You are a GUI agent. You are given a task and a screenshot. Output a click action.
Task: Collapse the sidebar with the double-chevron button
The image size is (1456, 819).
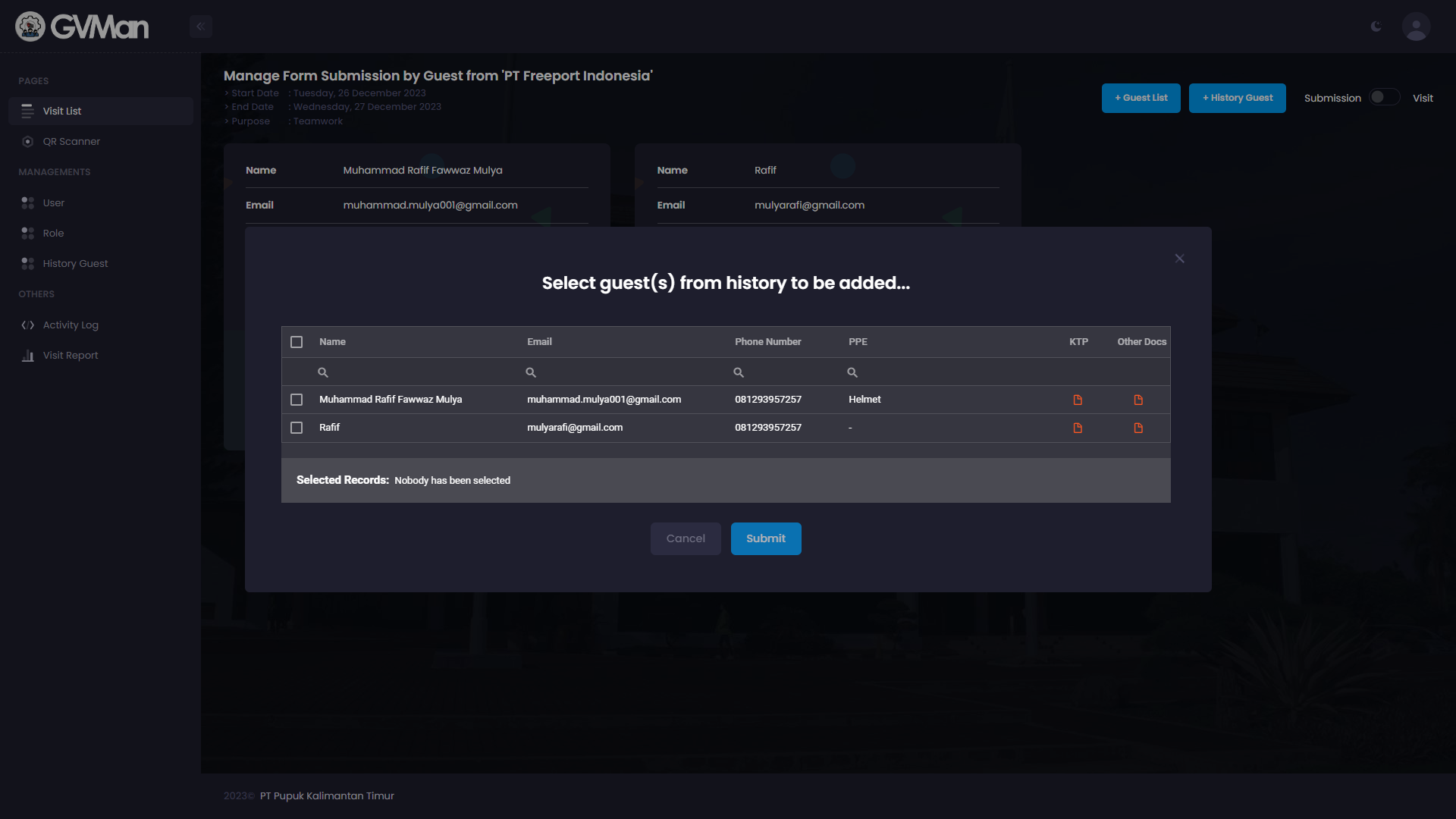click(200, 27)
